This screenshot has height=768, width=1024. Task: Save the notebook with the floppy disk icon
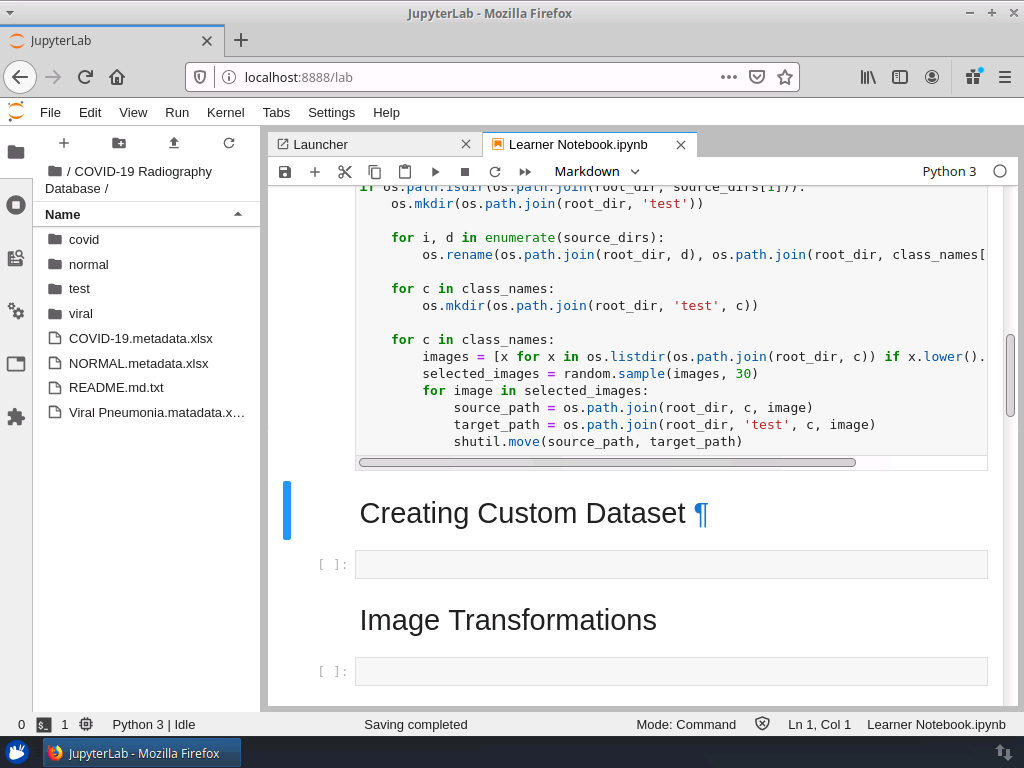click(285, 172)
